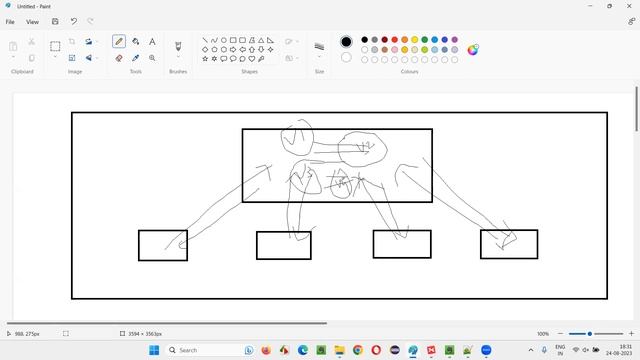Viewport: 640px width, 360px height.
Task: Click the zoom out minus button
Action: tap(560, 334)
